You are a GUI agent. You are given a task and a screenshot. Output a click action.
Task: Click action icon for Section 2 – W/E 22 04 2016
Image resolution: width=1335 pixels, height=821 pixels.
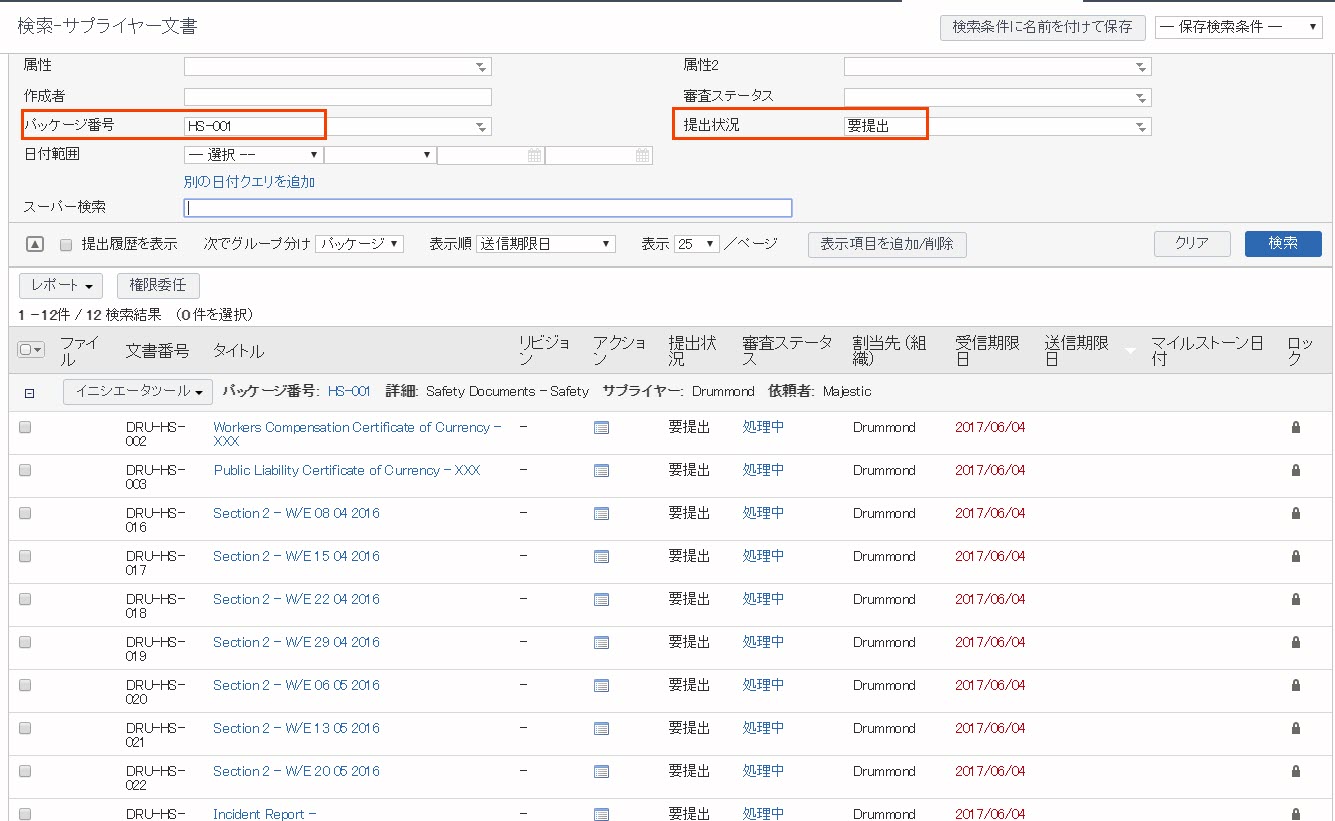[x=601, y=600]
